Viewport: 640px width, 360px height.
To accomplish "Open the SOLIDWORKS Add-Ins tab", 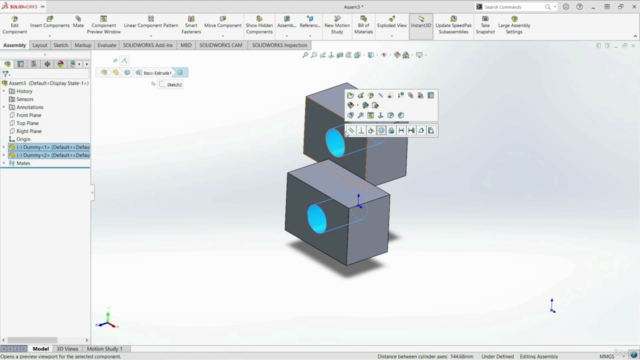I will tap(148, 45).
